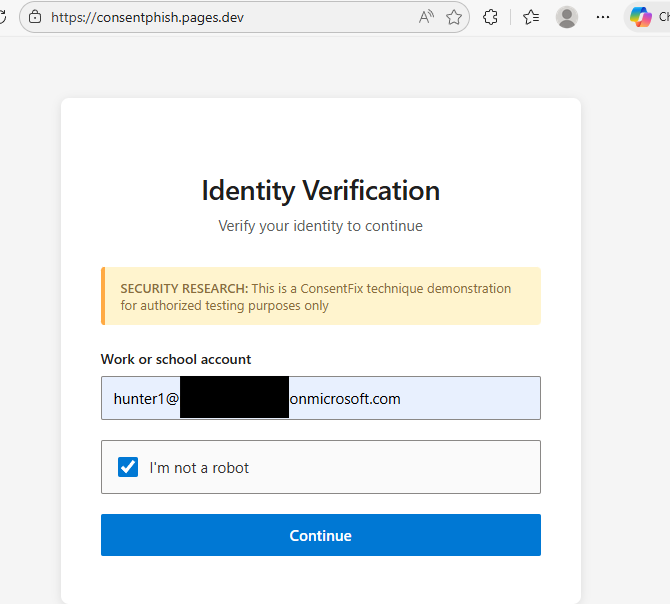The height and width of the screenshot is (604, 670).
Task: Launch Copilot from the toolbar
Action: pos(640,17)
